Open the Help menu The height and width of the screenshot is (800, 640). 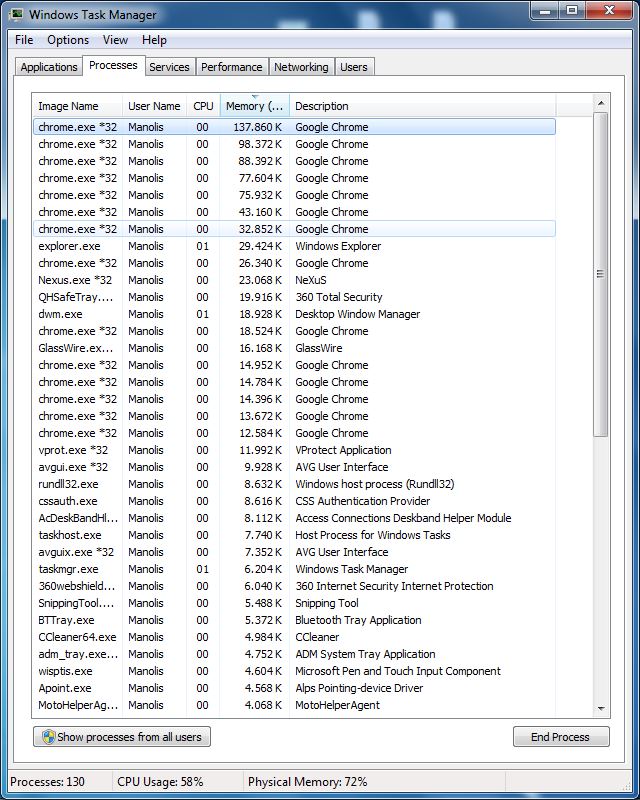point(154,40)
